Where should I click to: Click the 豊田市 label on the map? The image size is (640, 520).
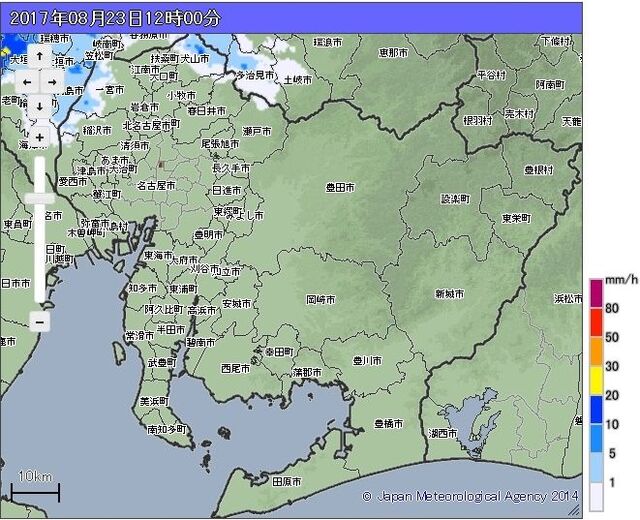[x=340, y=187]
